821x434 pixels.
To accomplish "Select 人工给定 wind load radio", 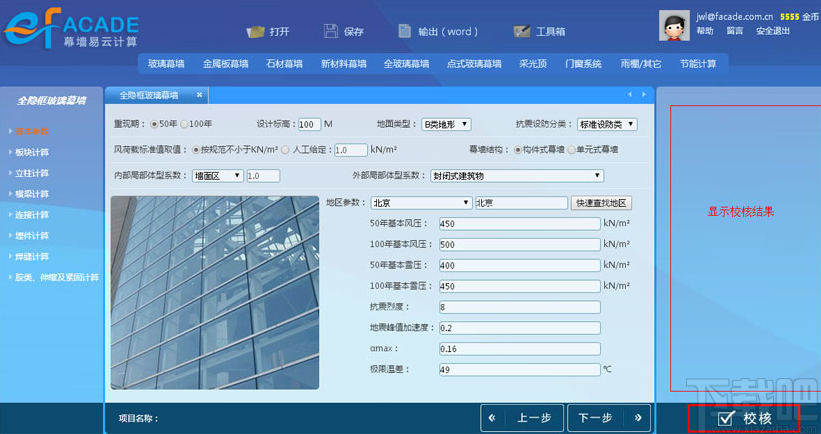I will [x=285, y=150].
